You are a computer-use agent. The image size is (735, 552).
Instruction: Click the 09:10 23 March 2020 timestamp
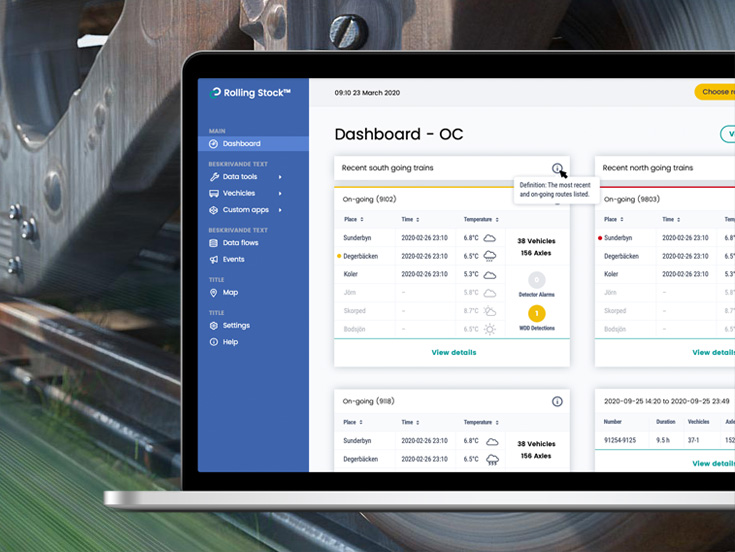pyautogui.click(x=367, y=93)
